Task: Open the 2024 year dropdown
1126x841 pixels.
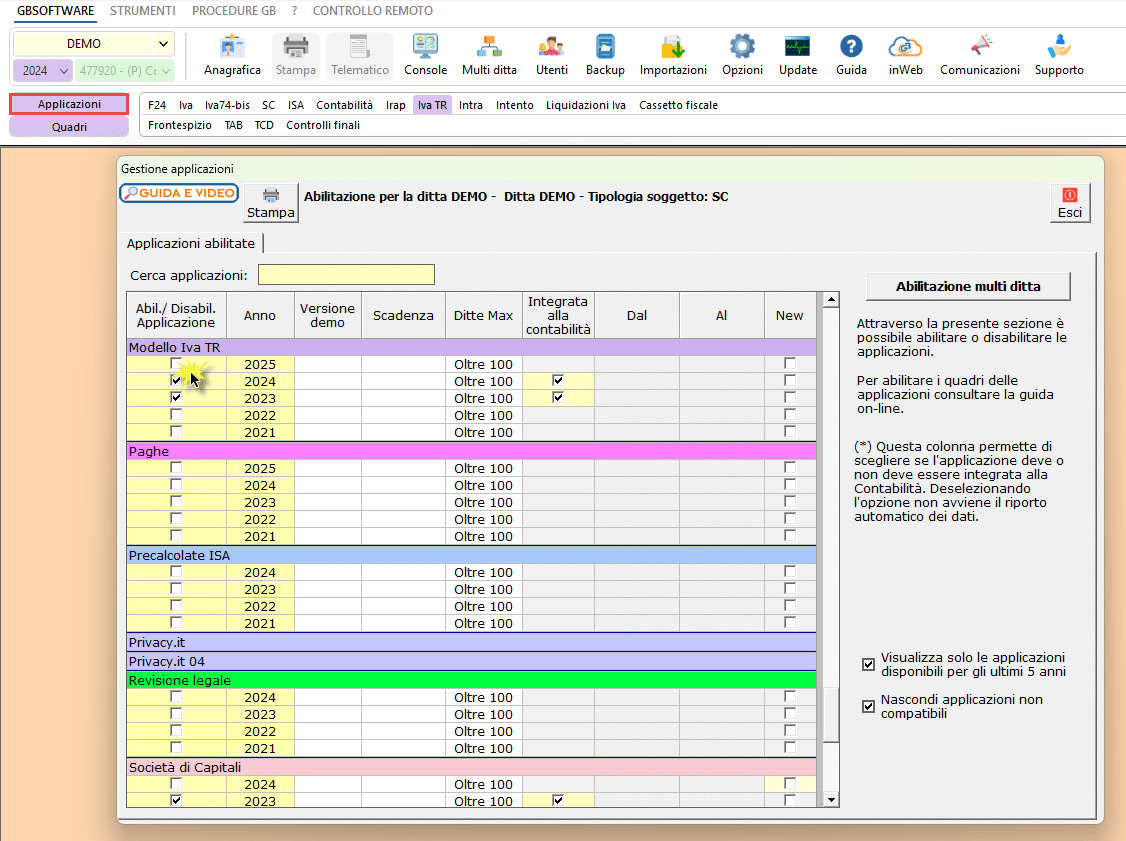Action: pyautogui.click(x=64, y=71)
